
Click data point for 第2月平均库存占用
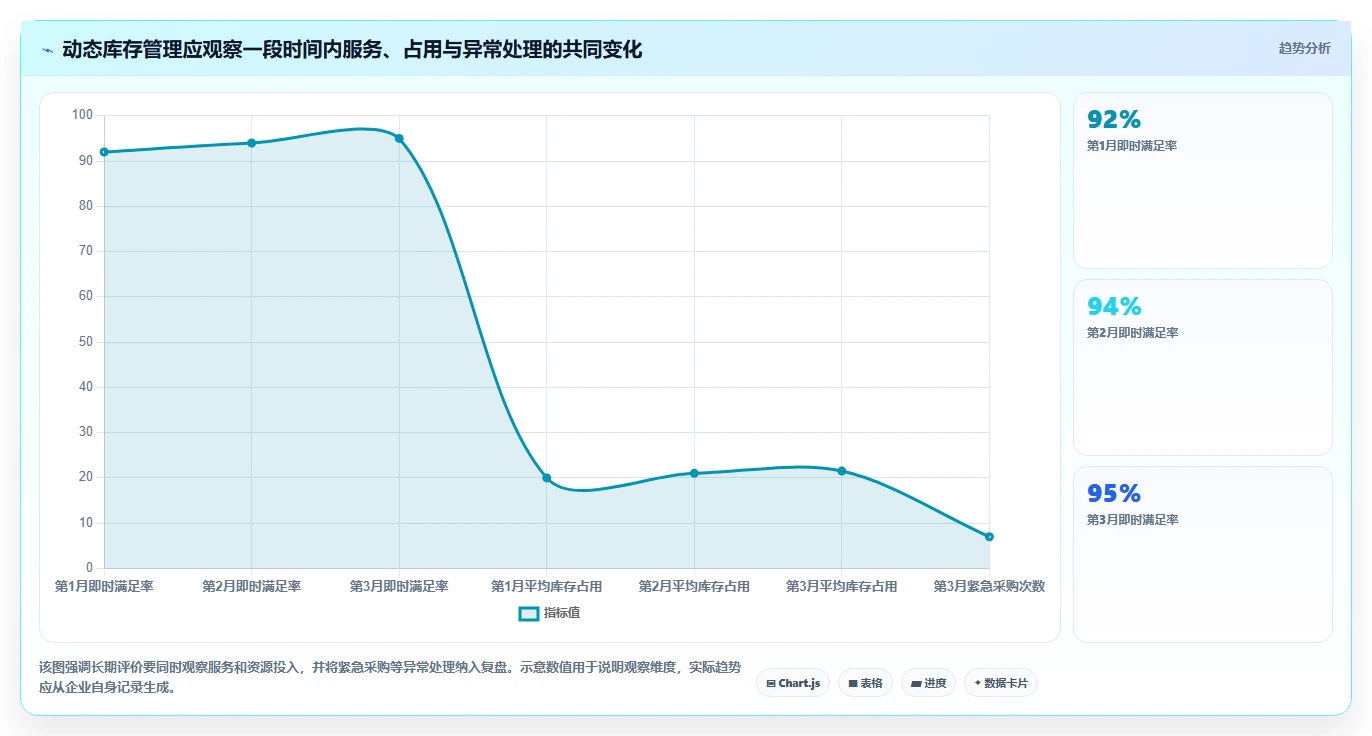pyautogui.click(x=694, y=473)
